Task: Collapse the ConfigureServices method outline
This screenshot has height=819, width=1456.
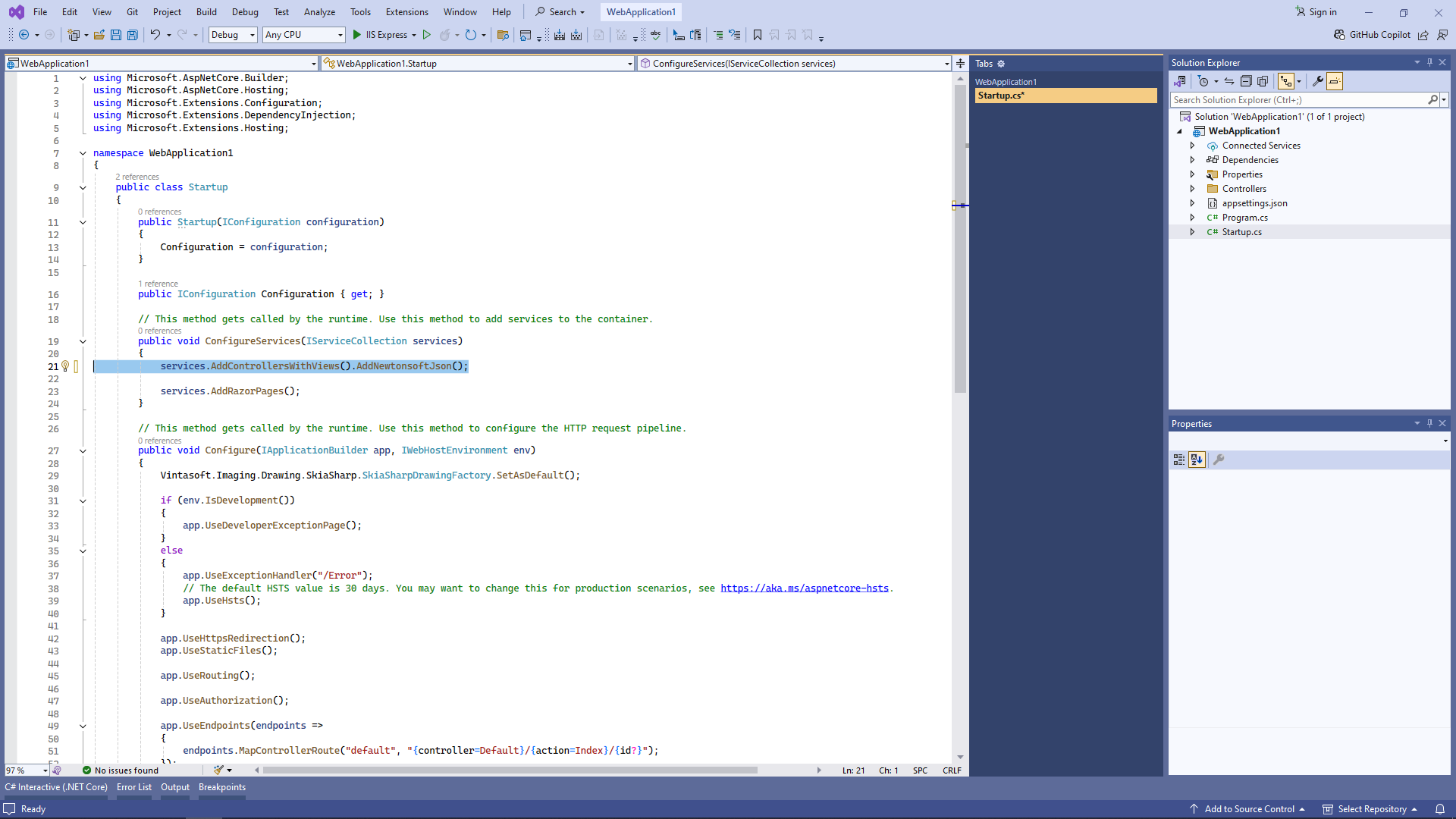Action: click(x=83, y=341)
